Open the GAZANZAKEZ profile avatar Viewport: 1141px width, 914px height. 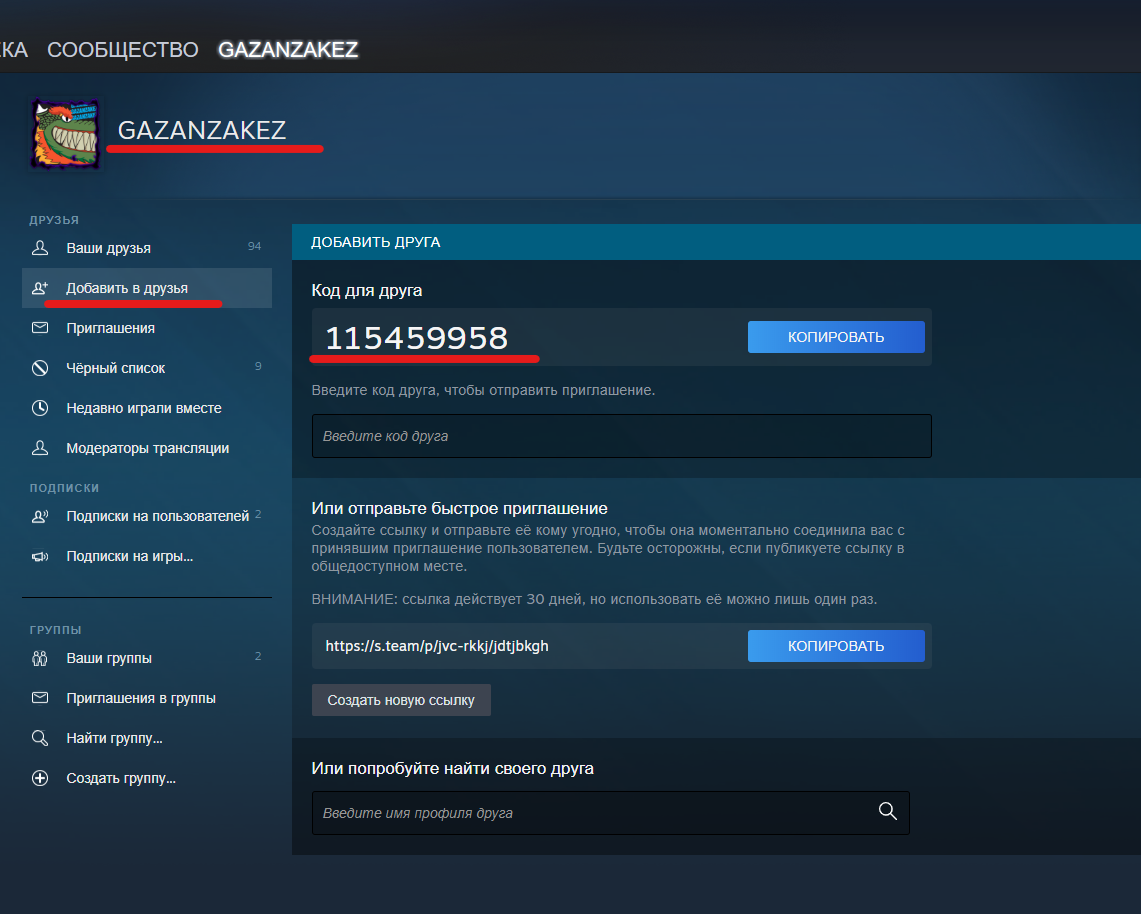coord(65,134)
